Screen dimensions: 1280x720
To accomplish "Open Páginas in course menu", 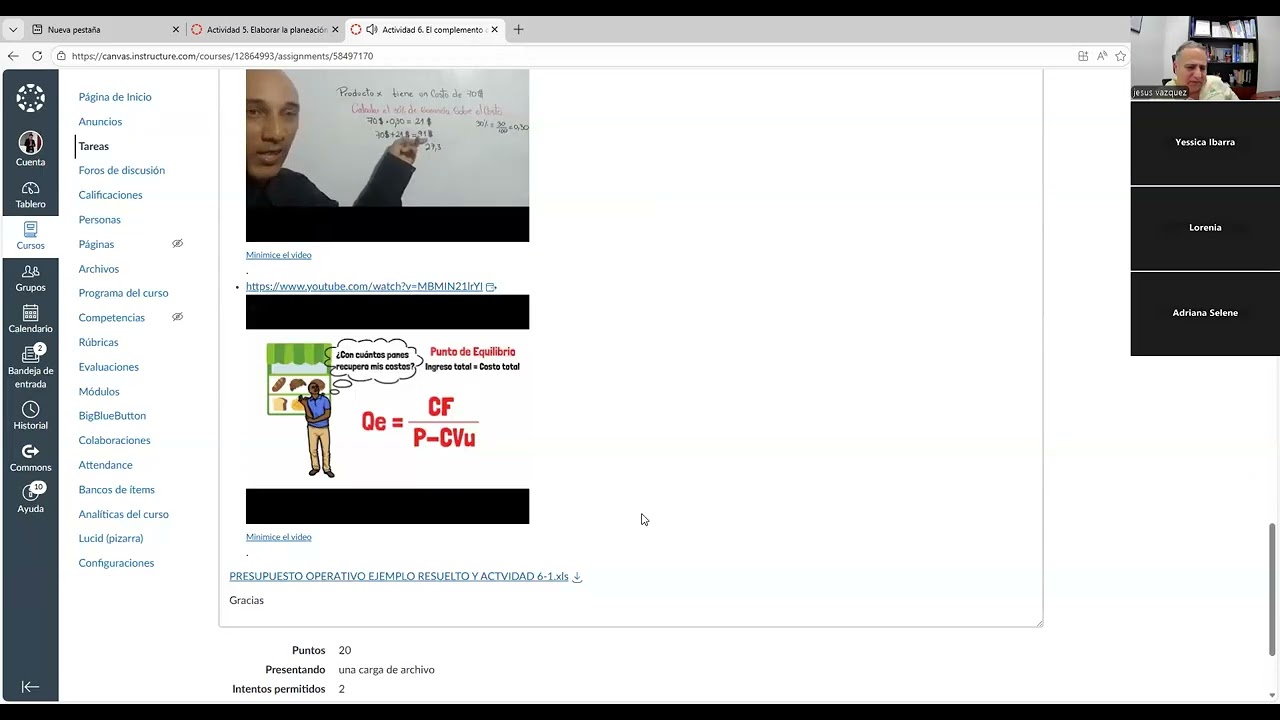I will pos(96,244).
